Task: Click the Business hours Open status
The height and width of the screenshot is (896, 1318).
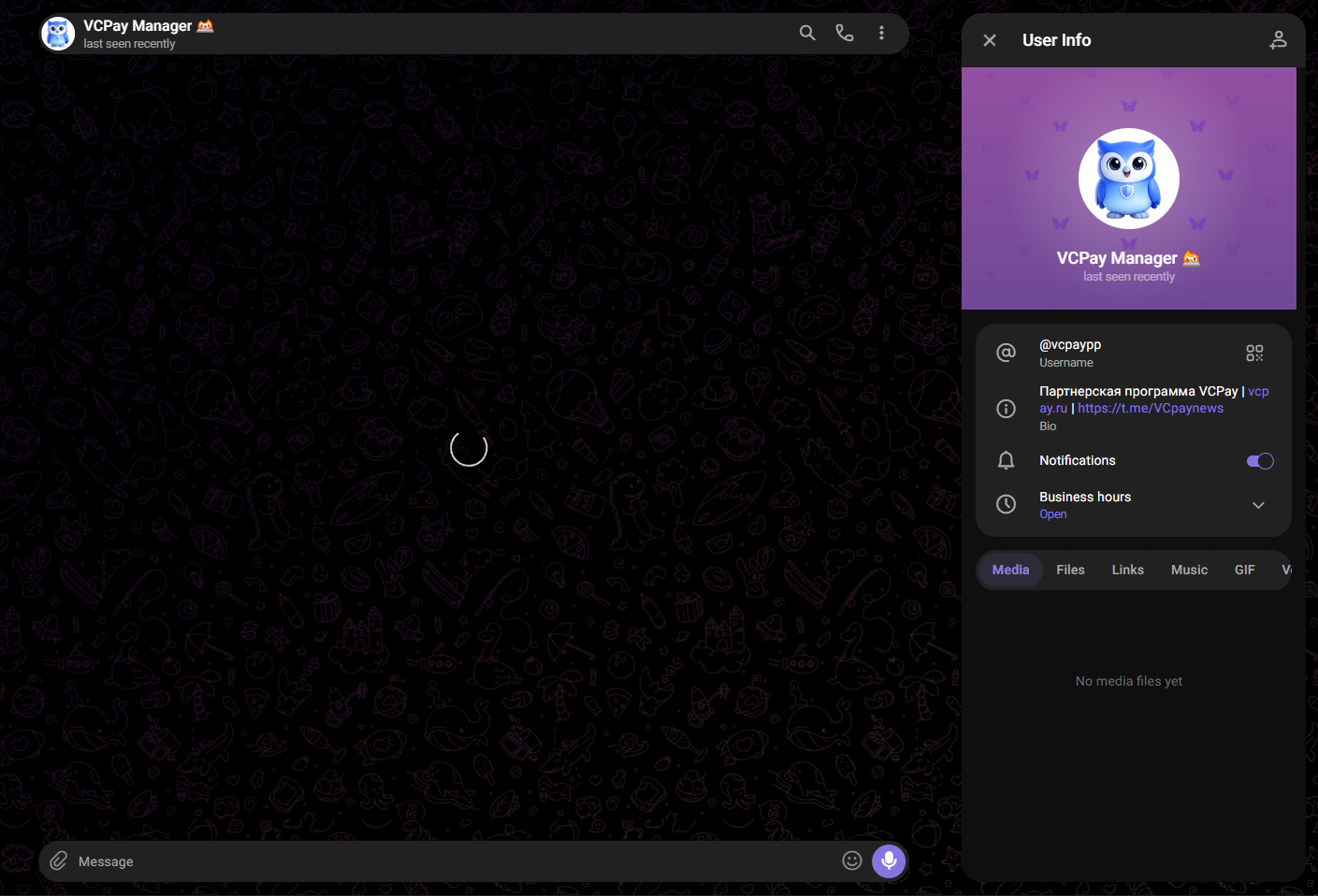Action: click(x=1052, y=514)
